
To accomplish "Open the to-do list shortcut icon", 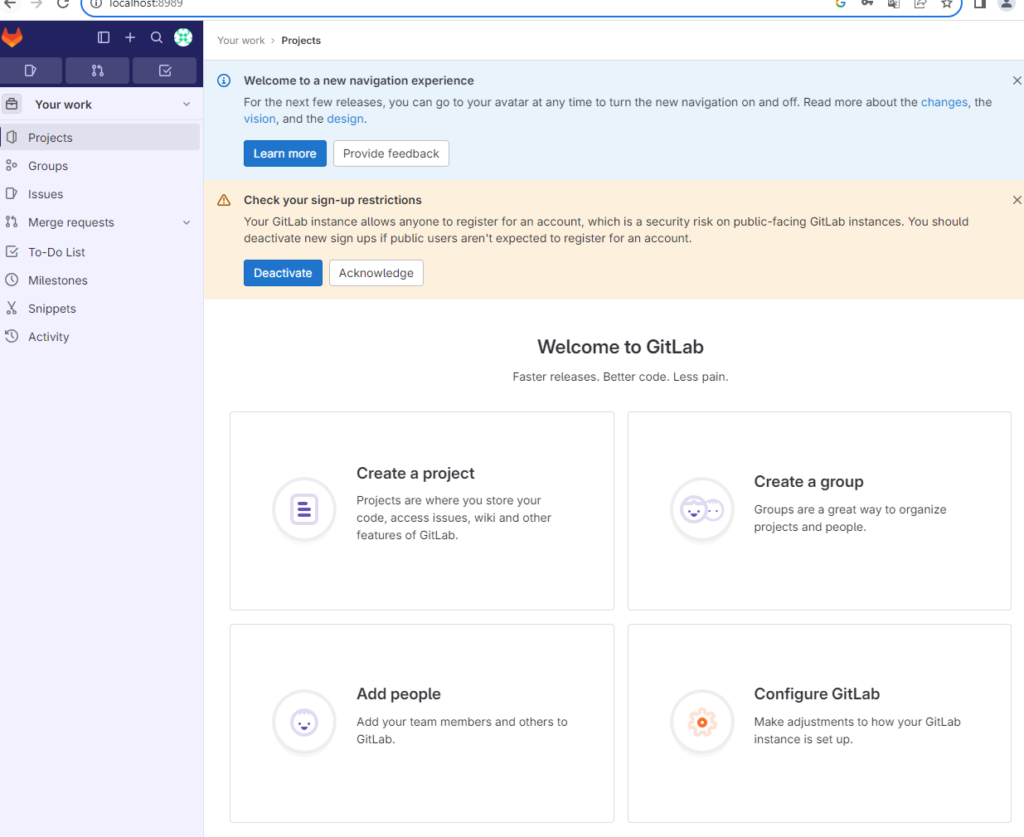I will [165, 71].
